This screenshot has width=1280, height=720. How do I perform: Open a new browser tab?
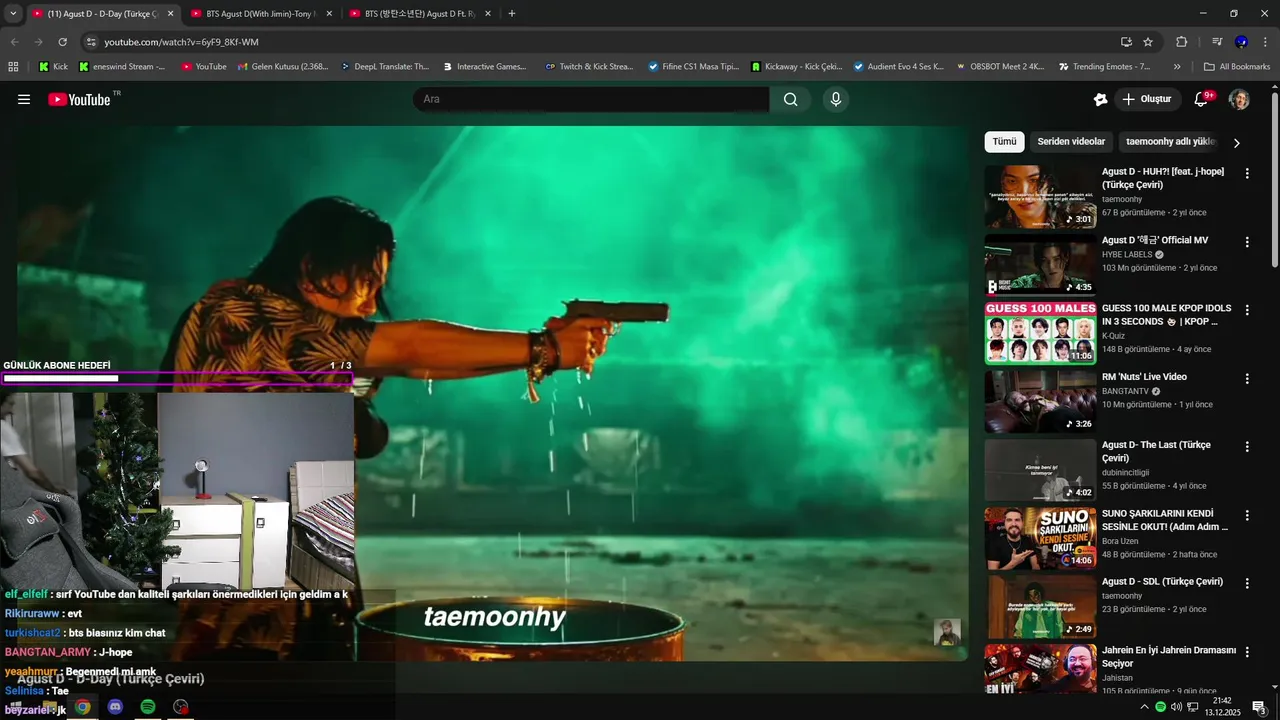point(512,14)
